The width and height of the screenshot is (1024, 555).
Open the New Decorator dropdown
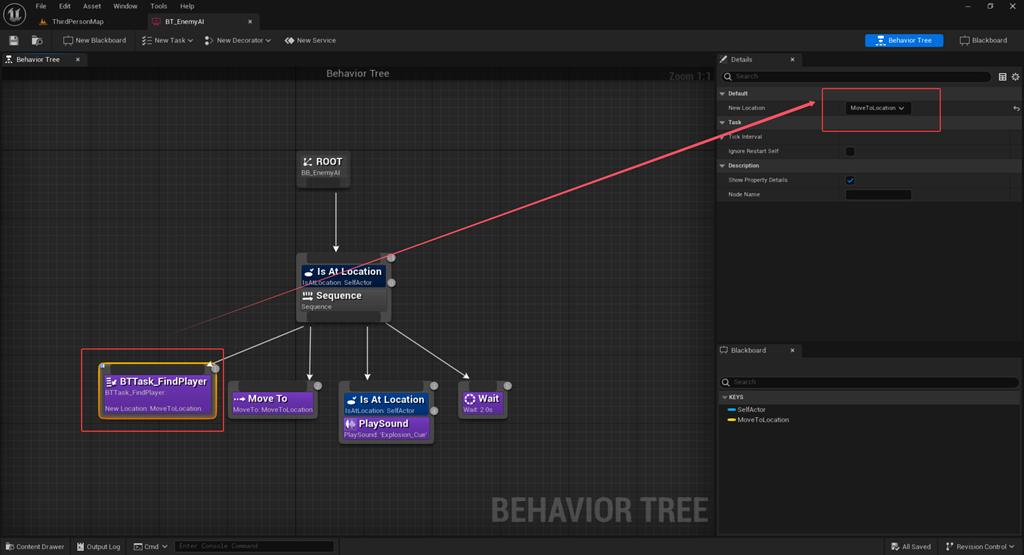coord(237,40)
